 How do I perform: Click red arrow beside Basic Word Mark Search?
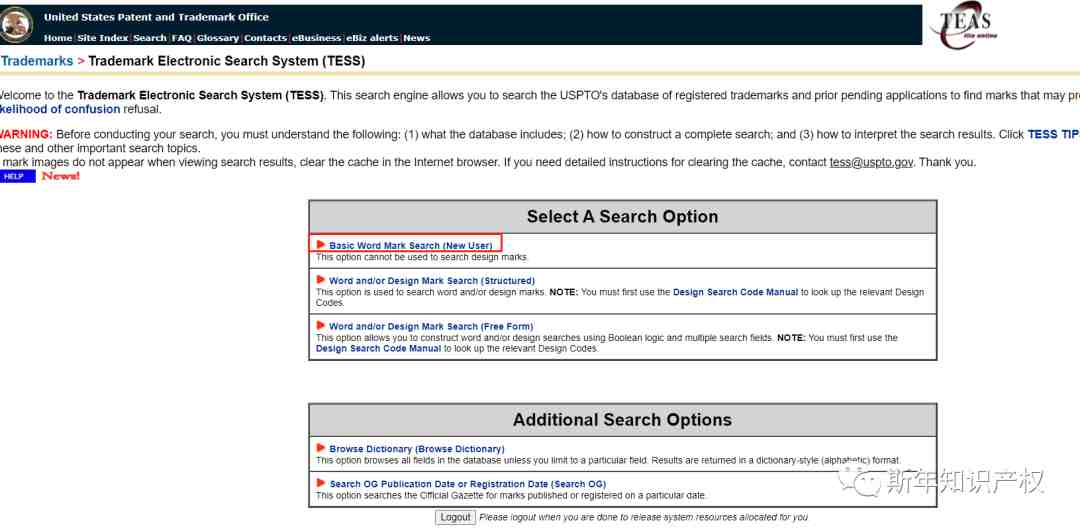[x=321, y=245]
